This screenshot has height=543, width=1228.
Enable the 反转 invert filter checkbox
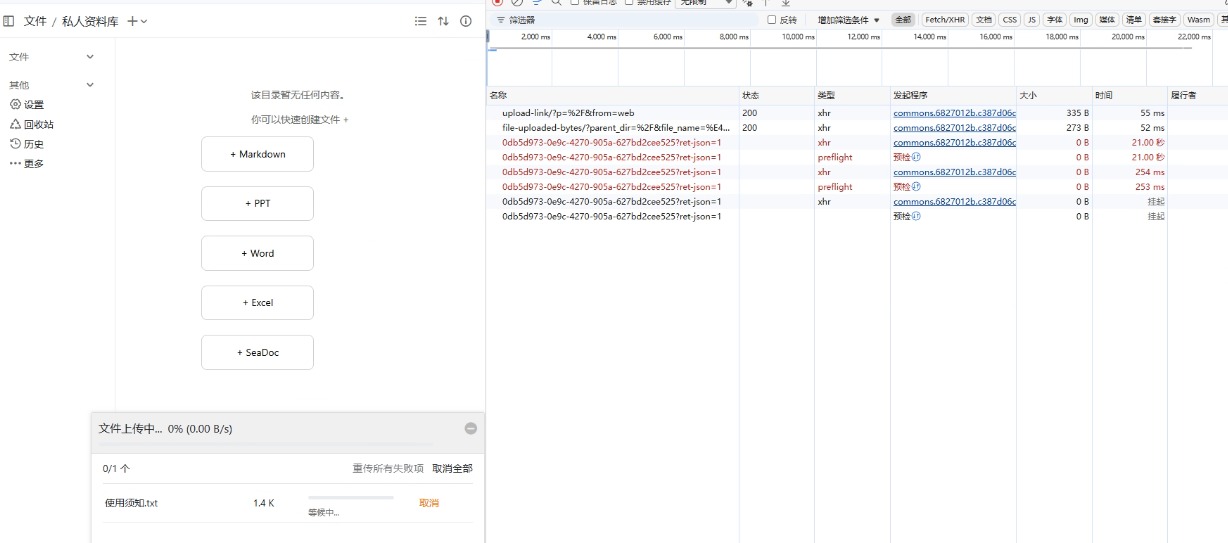(x=771, y=20)
